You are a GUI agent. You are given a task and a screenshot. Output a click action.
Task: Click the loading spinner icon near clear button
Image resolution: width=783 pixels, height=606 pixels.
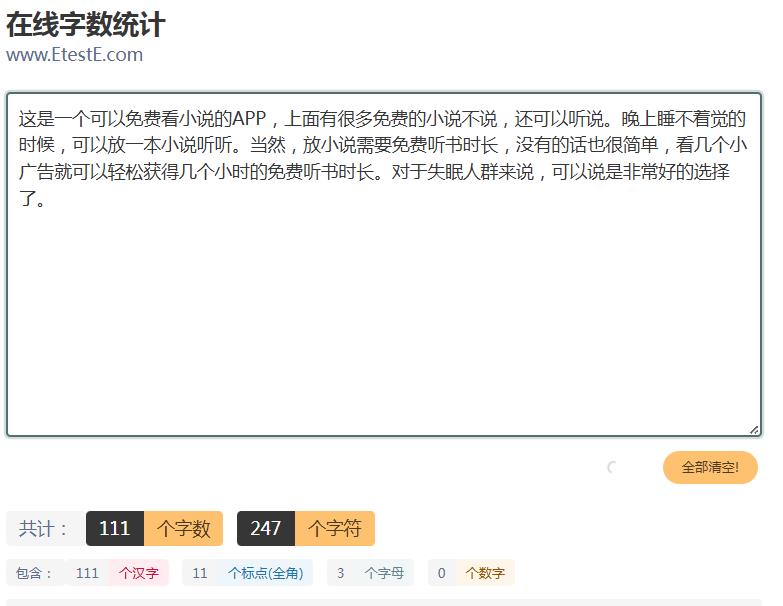click(612, 467)
